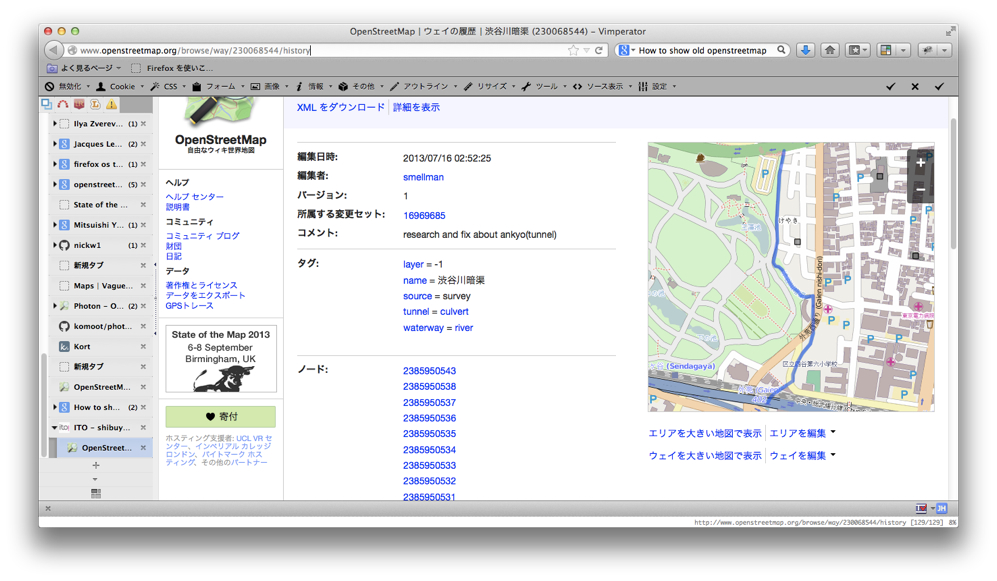Switch to the komoot/phot... tab
This screenshot has height=581, width=997.
coord(100,326)
